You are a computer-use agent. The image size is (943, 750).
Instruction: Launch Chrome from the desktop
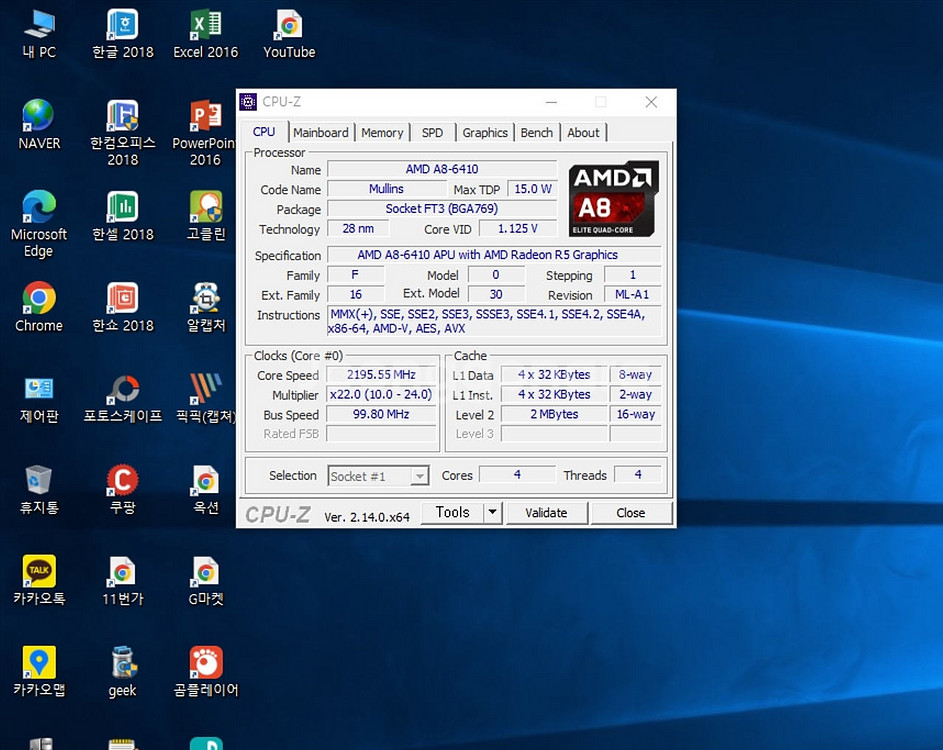pos(39,307)
